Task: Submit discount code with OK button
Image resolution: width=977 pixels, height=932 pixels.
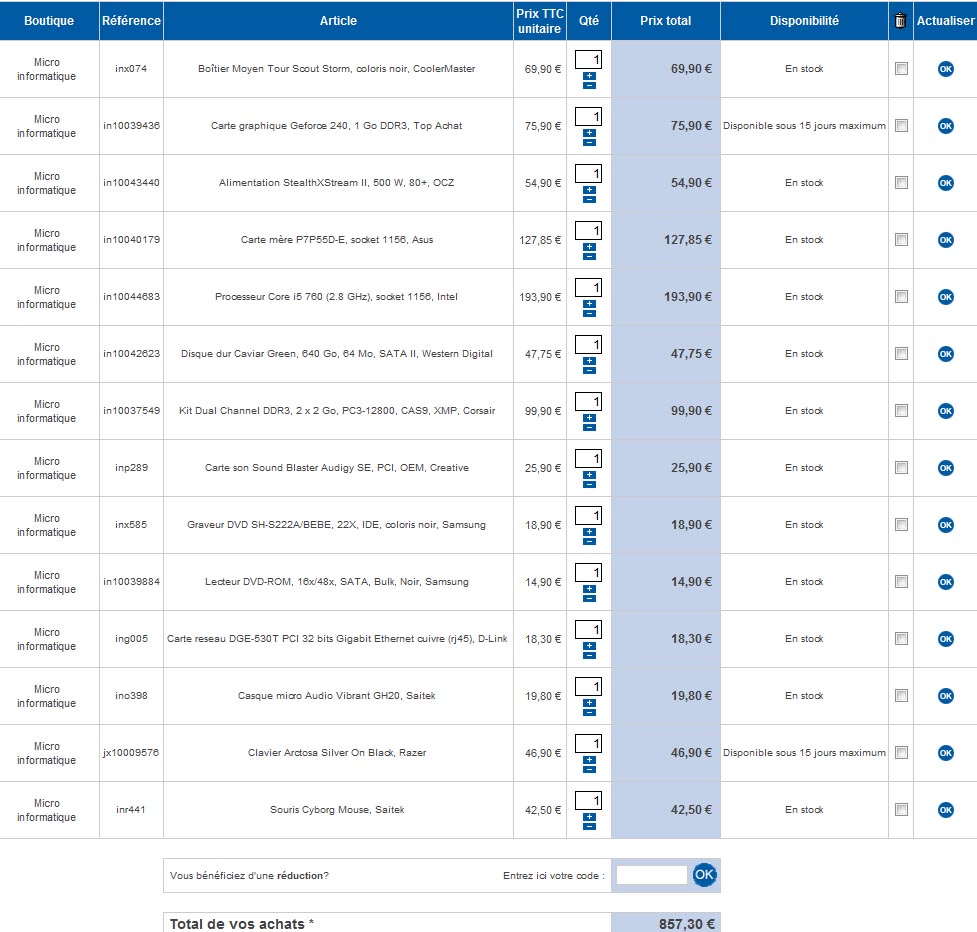Action: [x=705, y=875]
